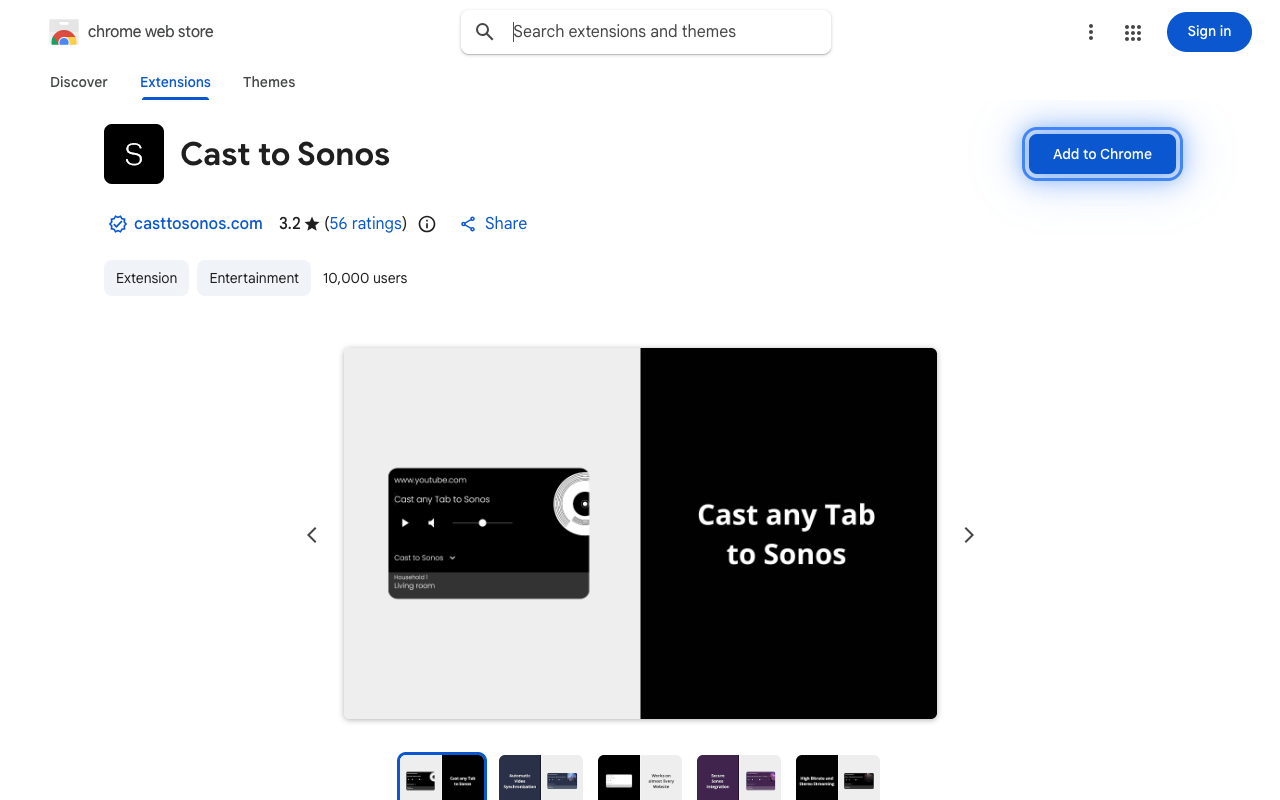1280x800 pixels.
Task: Click the Share icon
Action: click(x=468, y=224)
